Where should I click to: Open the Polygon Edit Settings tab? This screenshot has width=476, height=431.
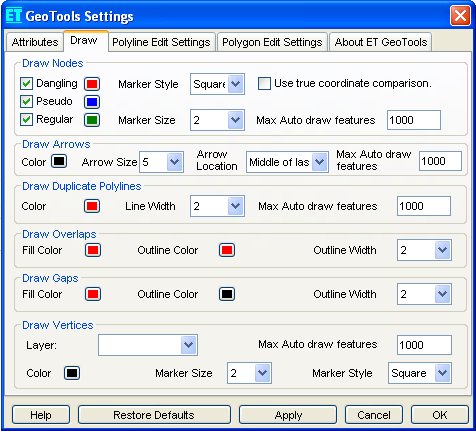(272, 42)
